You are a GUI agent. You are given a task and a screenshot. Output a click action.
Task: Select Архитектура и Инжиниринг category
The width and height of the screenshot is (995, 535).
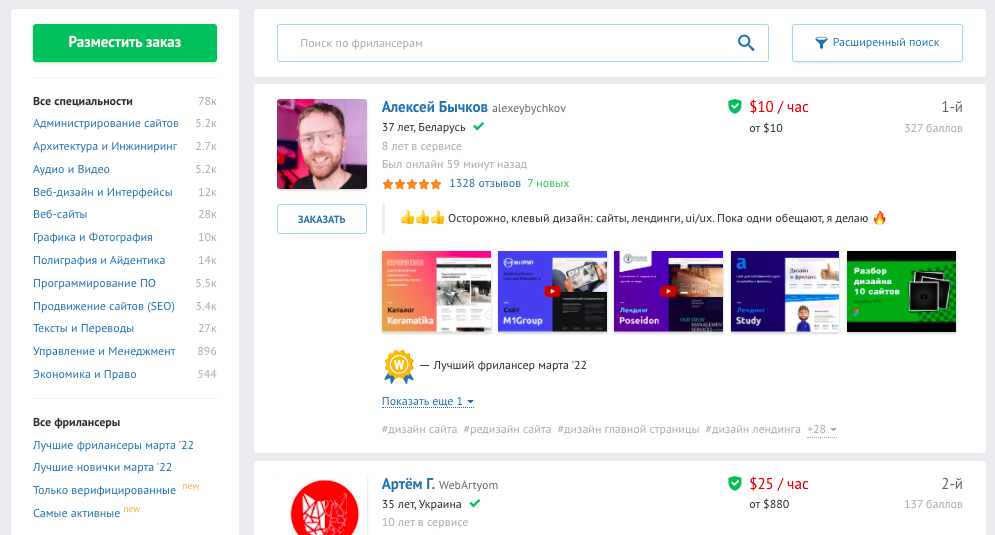pyautogui.click(x=105, y=146)
